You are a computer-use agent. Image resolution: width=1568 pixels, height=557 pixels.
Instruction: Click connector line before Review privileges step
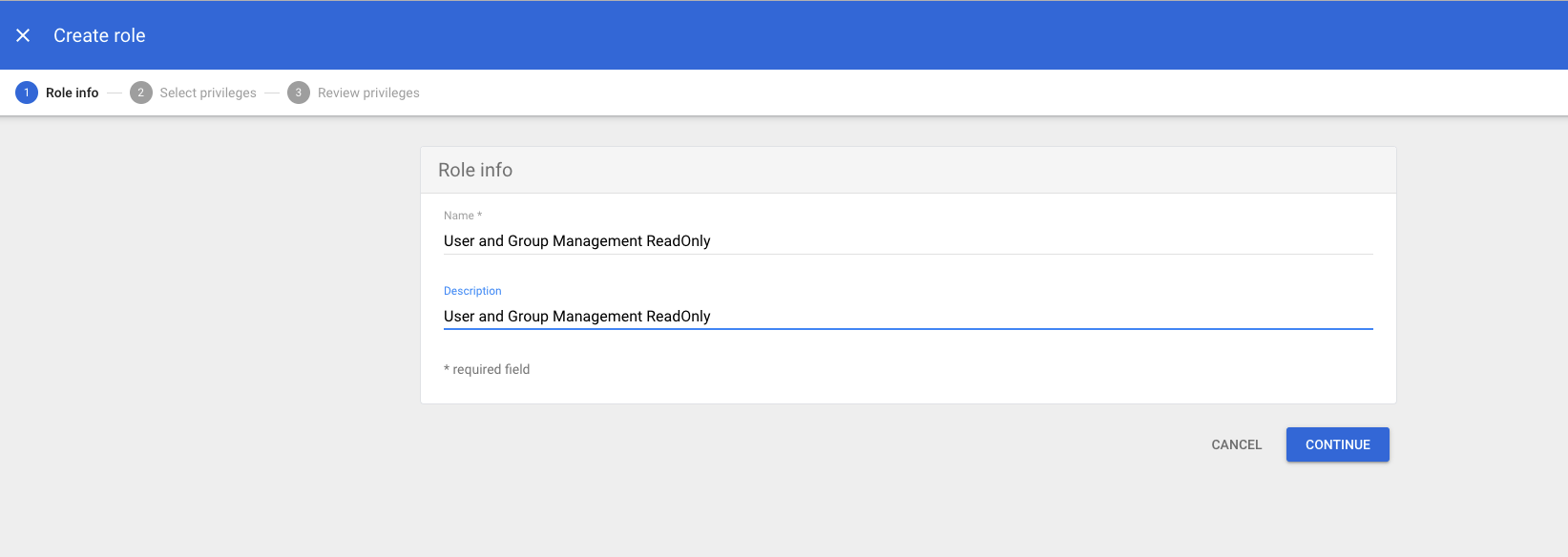tap(272, 93)
